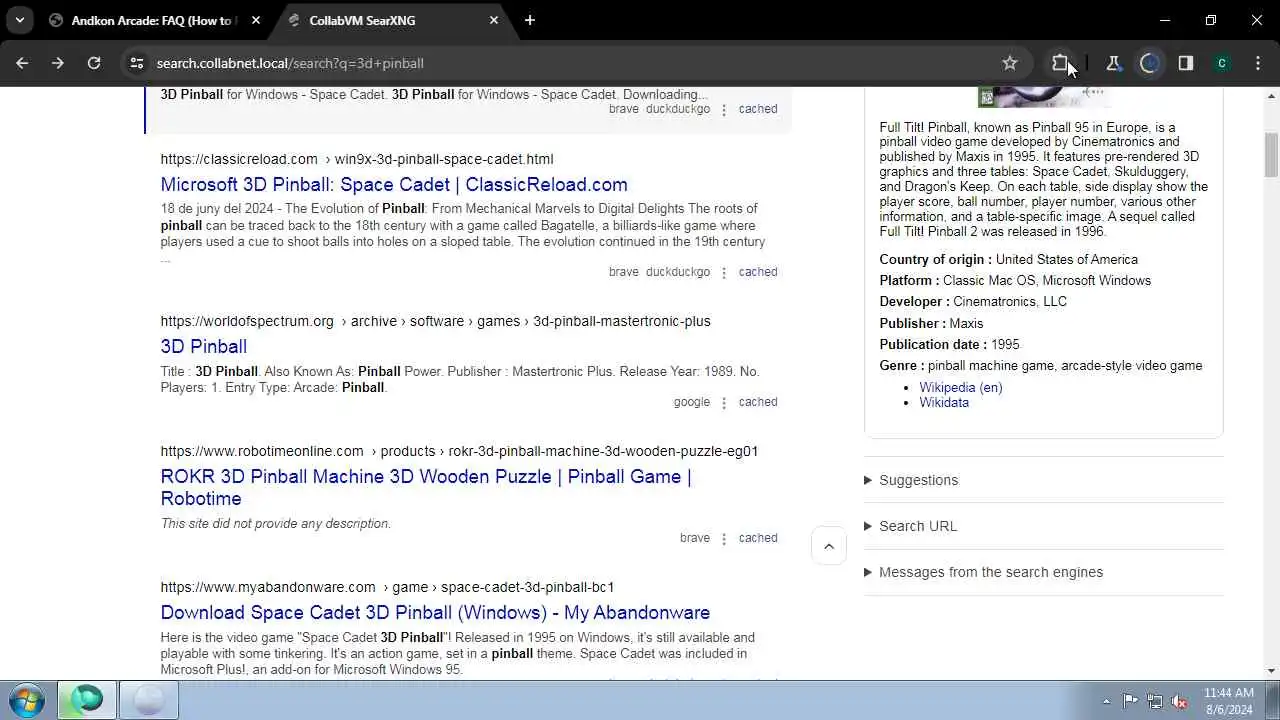Open Microsoft 3D Pinball ClassicReload result

(x=394, y=184)
